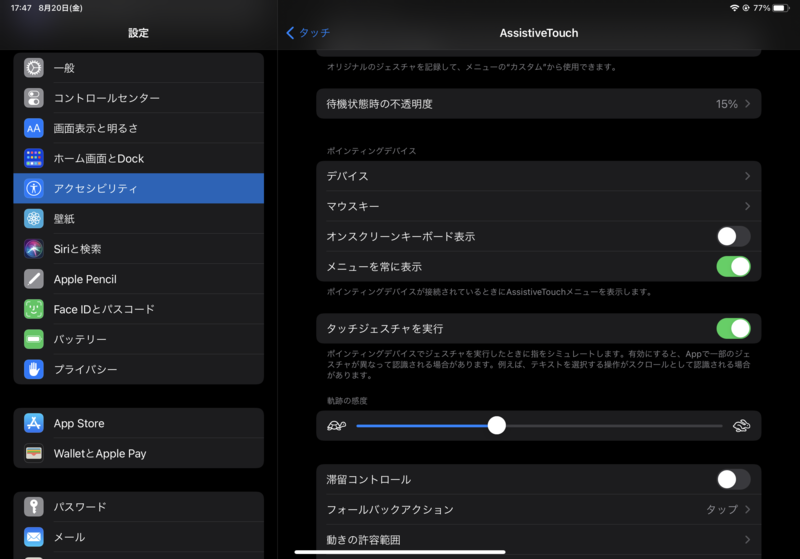Expand 動きの許容範囲 row chevron
The image size is (800, 559).
pos(747,540)
